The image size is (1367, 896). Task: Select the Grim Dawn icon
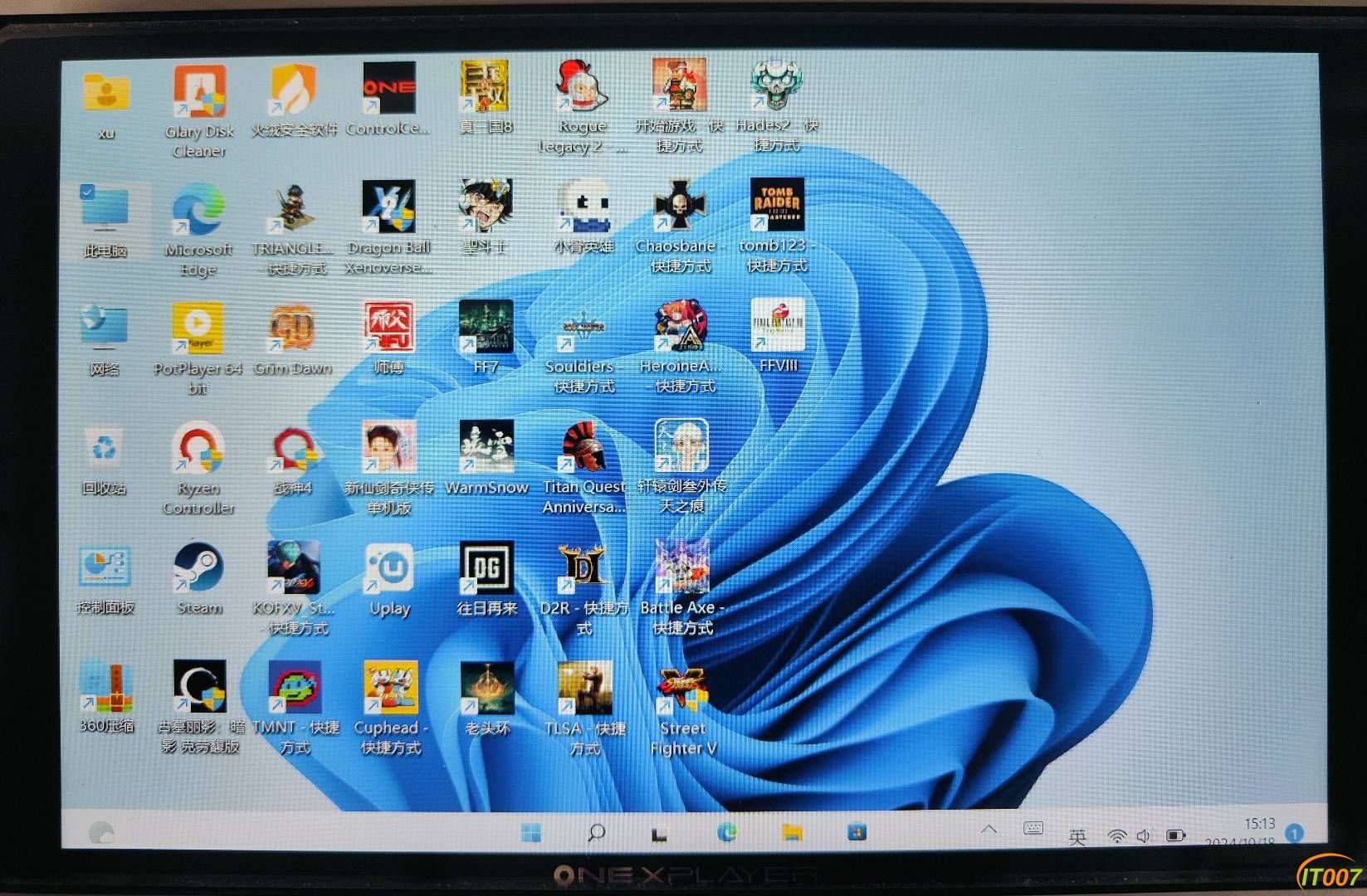pos(292,329)
